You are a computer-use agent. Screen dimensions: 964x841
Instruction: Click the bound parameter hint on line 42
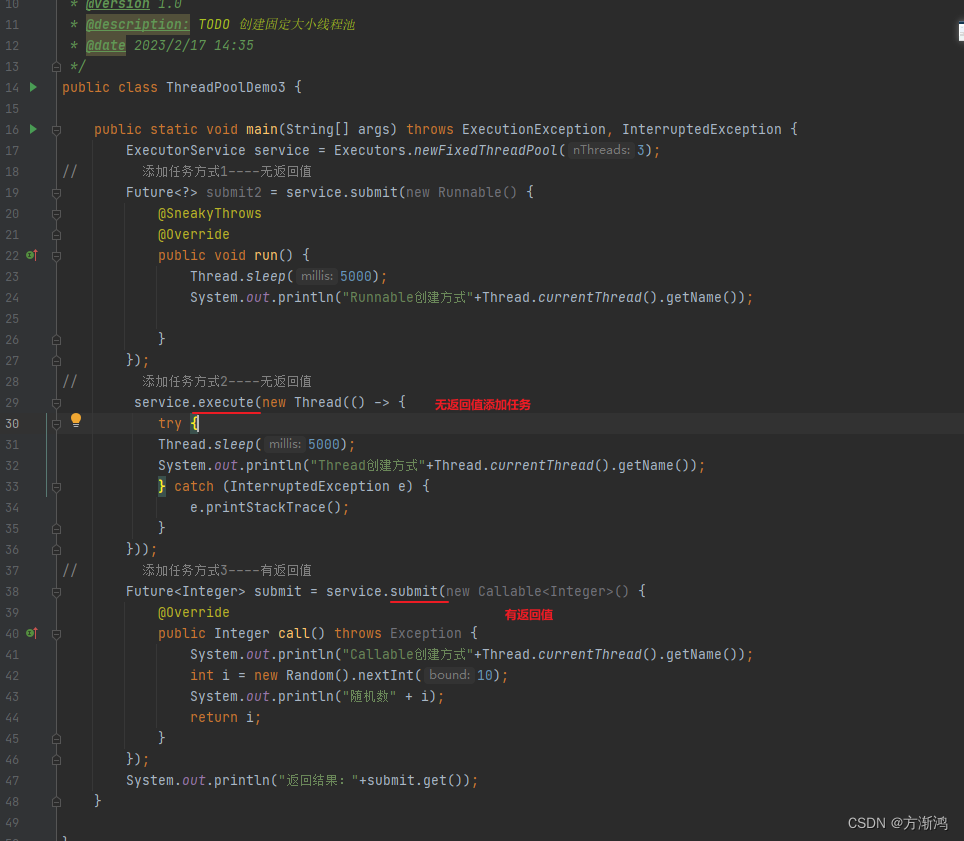pyautogui.click(x=449, y=675)
